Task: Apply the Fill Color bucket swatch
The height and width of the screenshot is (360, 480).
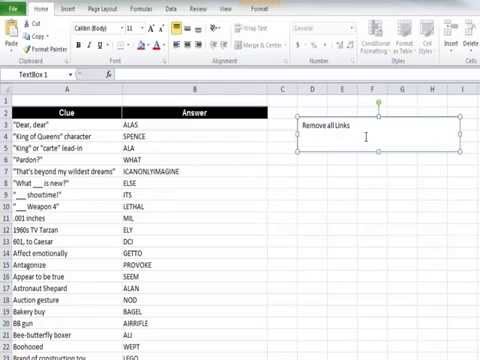Action: pyautogui.click(x=141, y=45)
